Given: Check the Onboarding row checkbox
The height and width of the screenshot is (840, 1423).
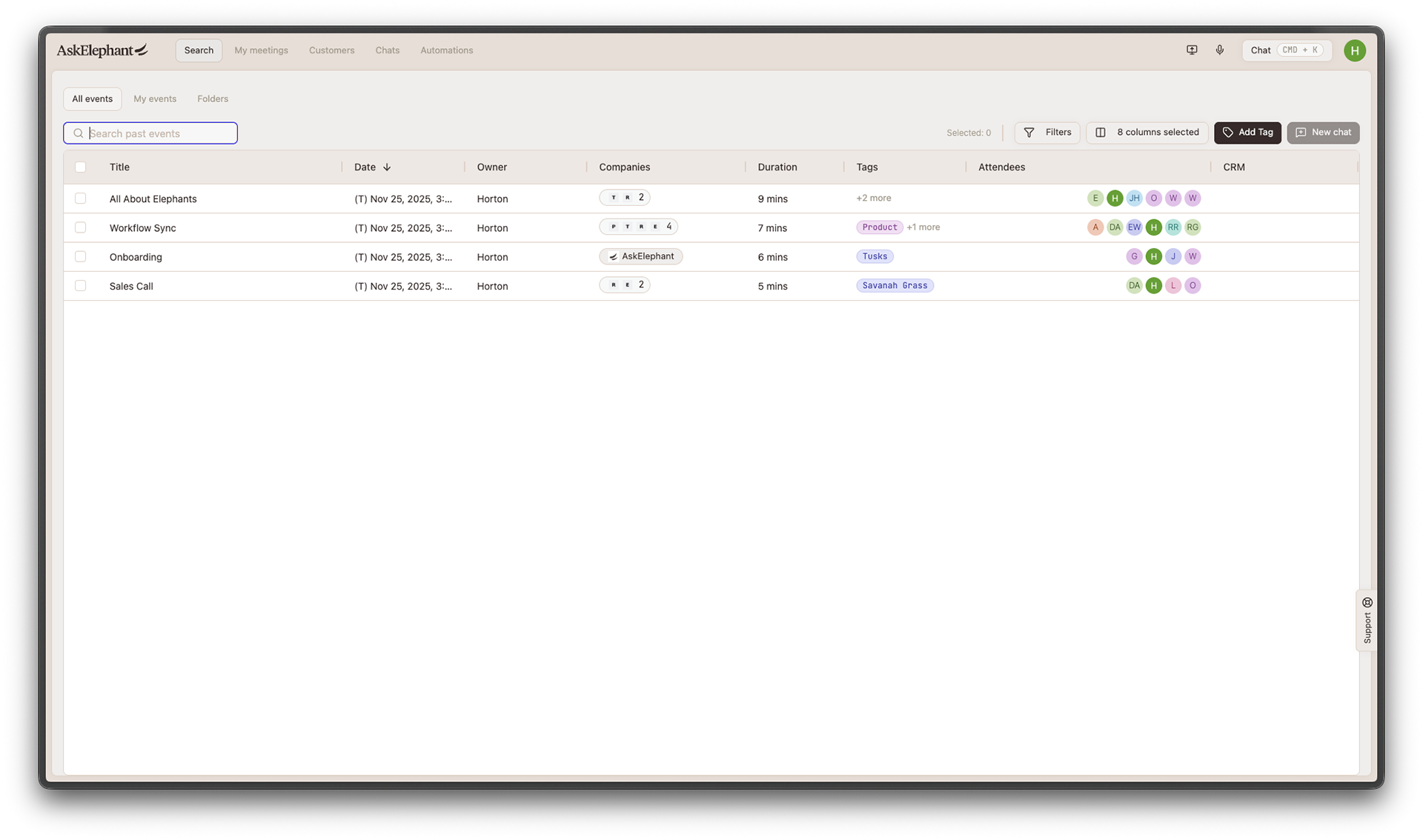Looking at the screenshot, I should [x=81, y=256].
